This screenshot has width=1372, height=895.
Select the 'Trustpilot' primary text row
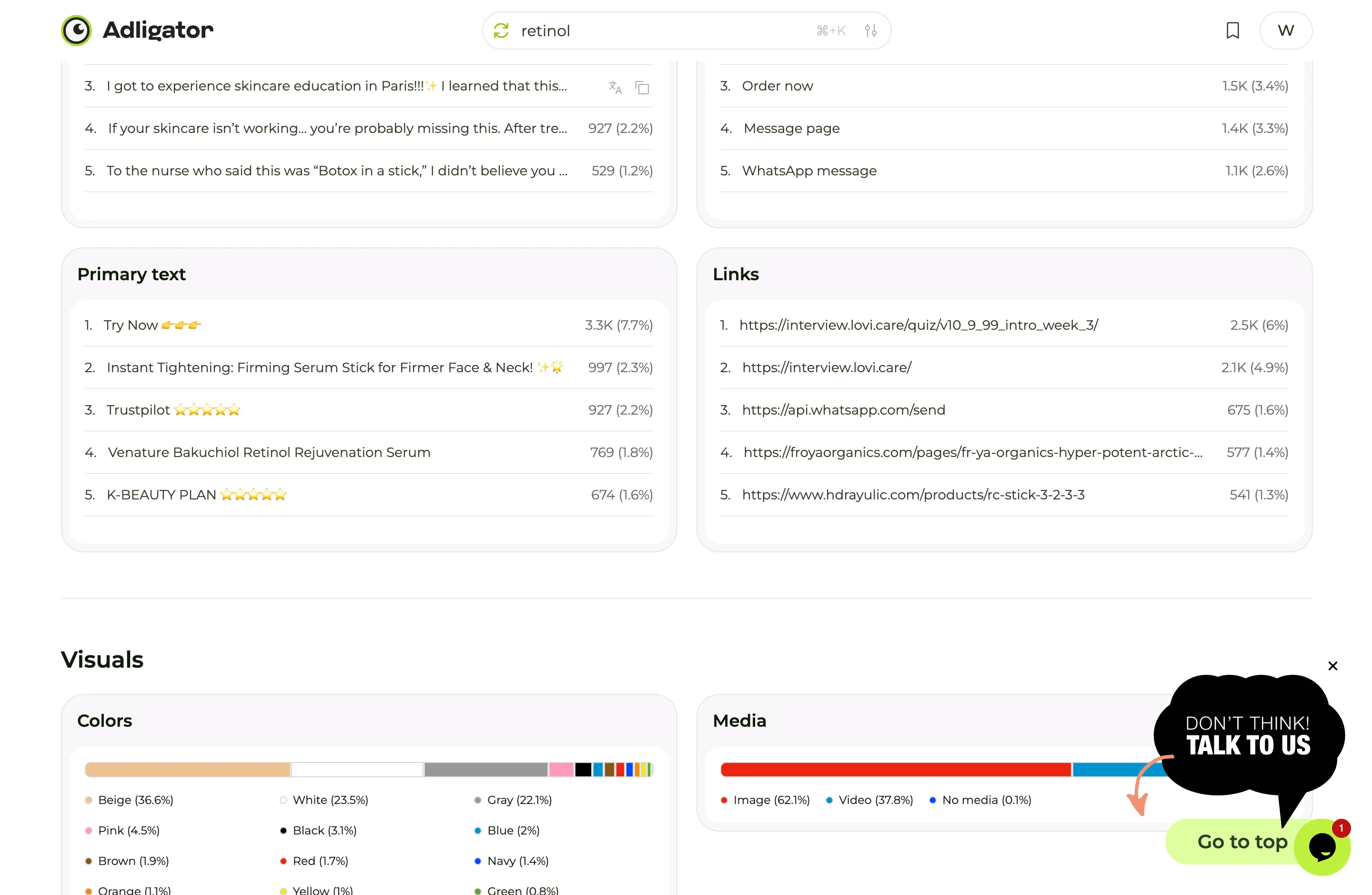coord(368,410)
